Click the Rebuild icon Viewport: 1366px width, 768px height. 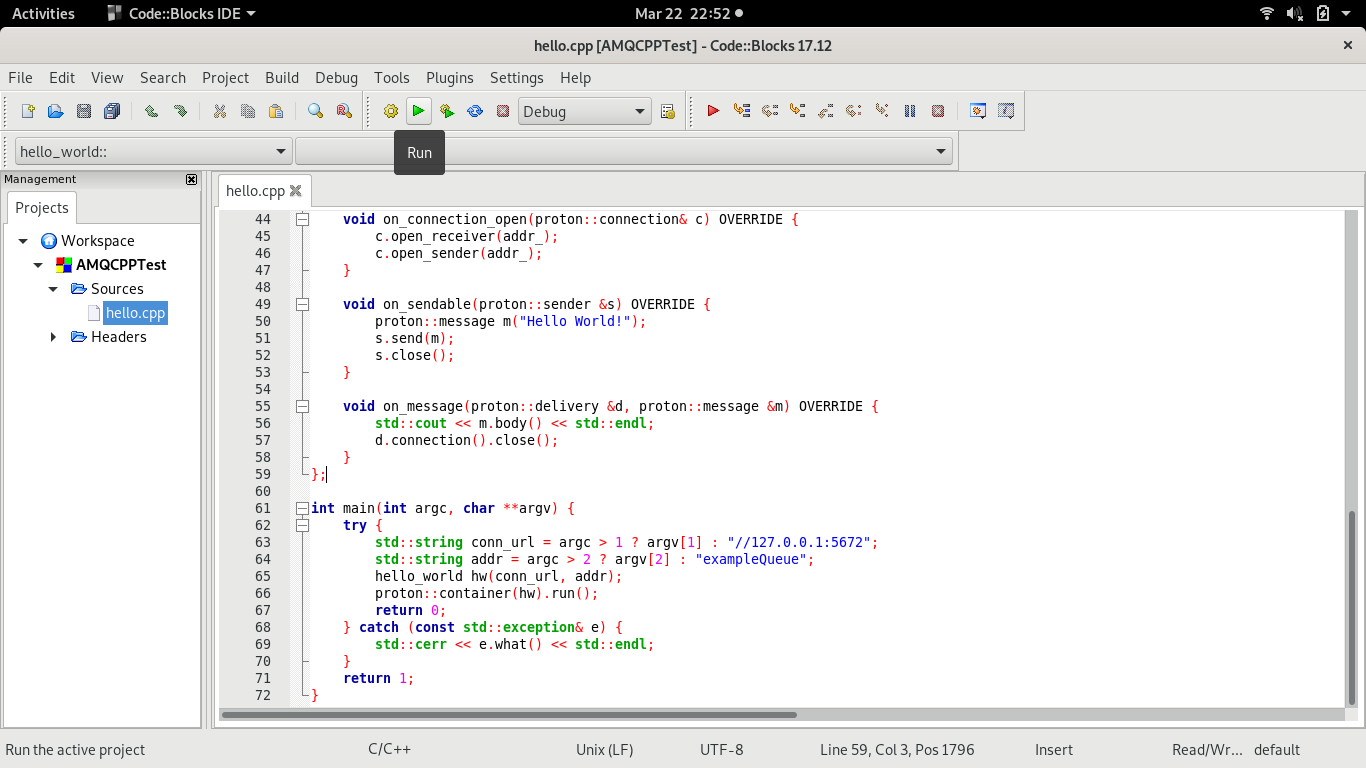[x=475, y=111]
